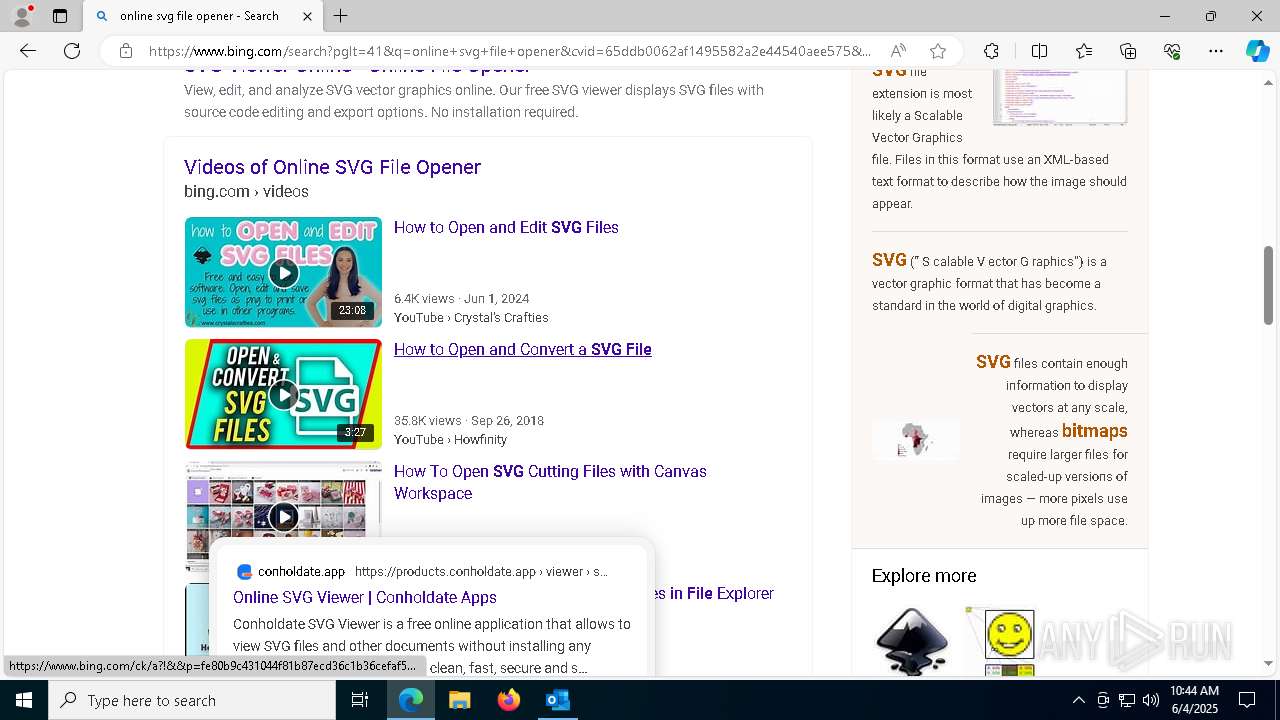This screenshot has height=720, width=1280.
Task: Open File Explorer from the taskbar
Action: coord(459,700)
